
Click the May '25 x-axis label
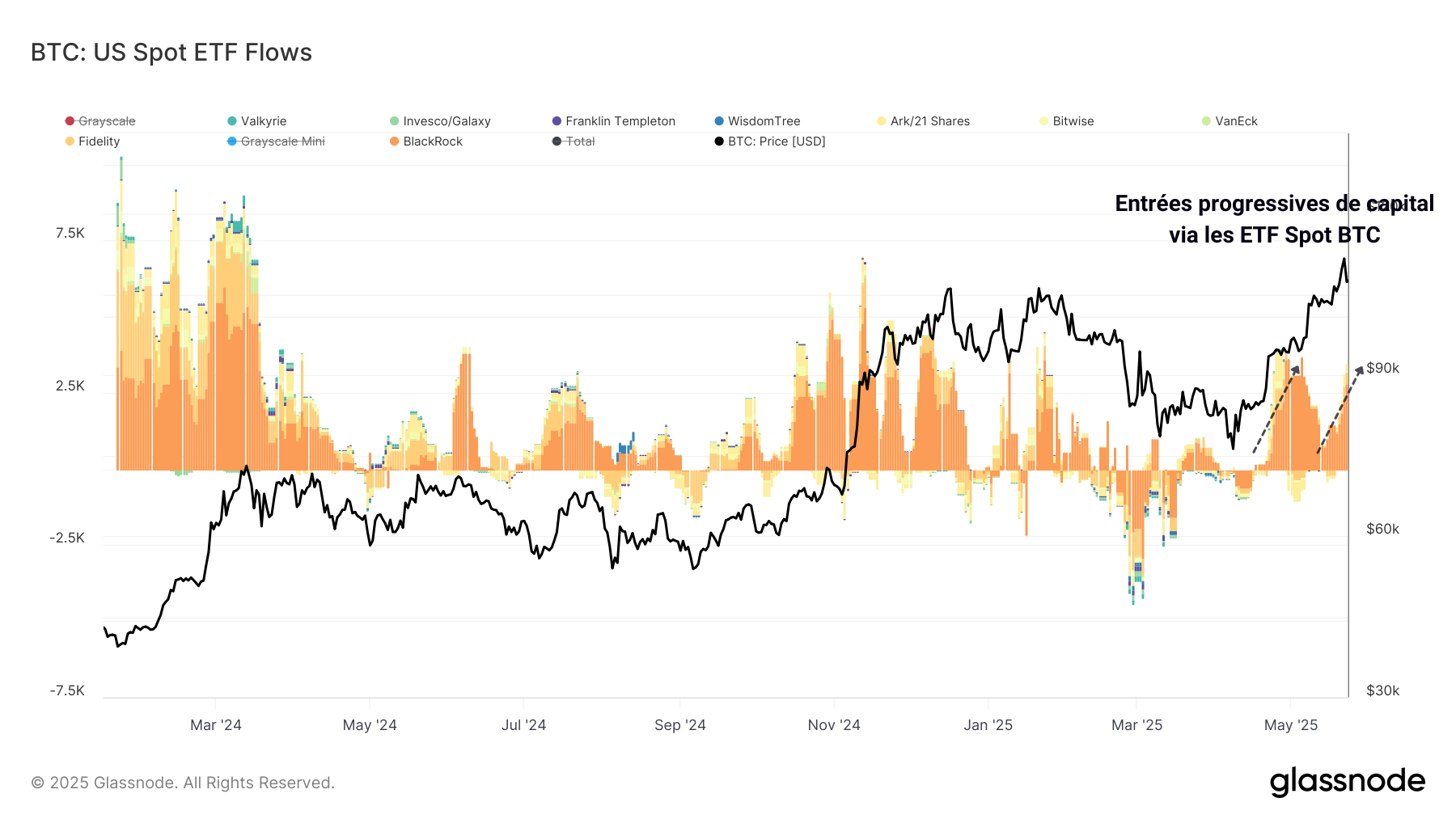[x=1291, y=725]
